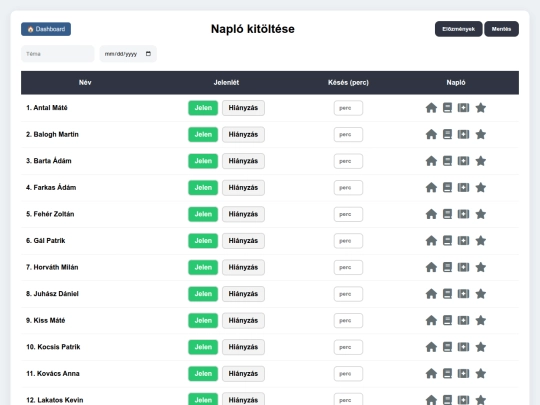Click the Késés (perc) column header
This screenshot has width=540, height=405.
click(x=348, y=83)
